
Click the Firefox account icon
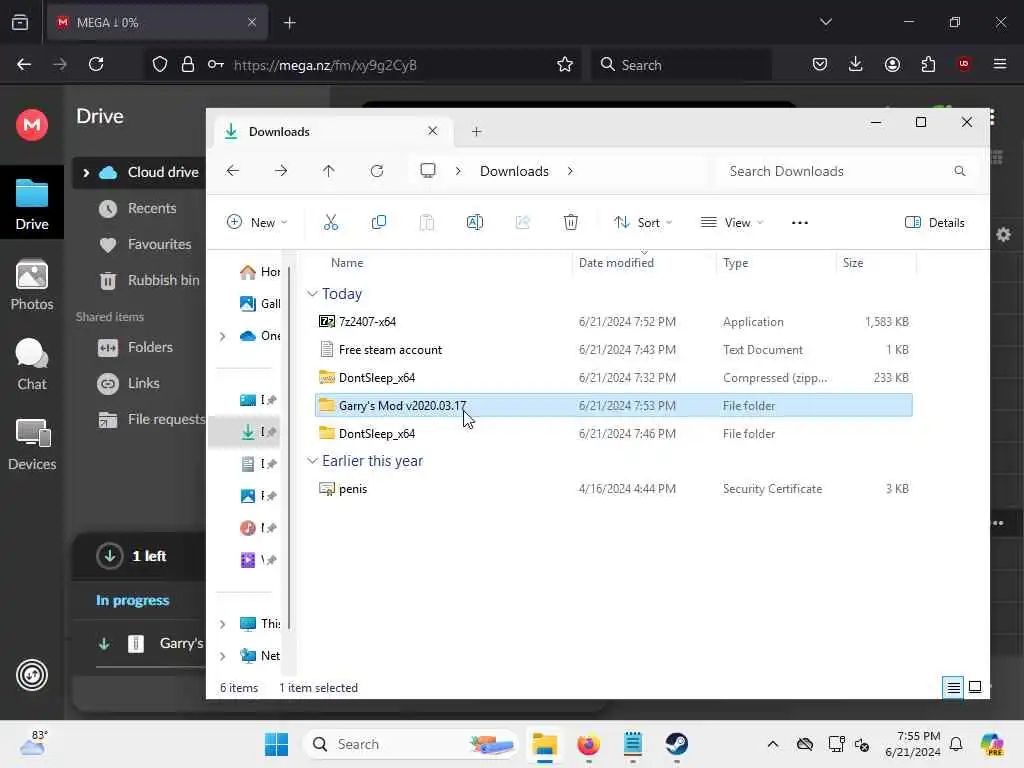892,64
